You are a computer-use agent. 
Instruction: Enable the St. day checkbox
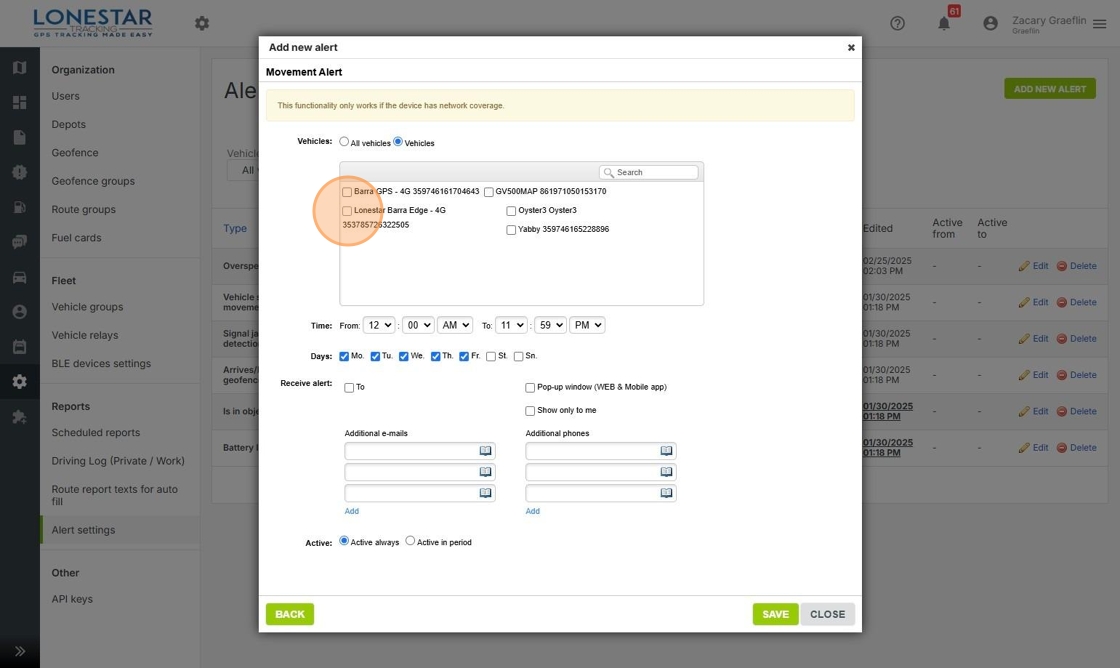pyautogui.click(x=491, y=357)
